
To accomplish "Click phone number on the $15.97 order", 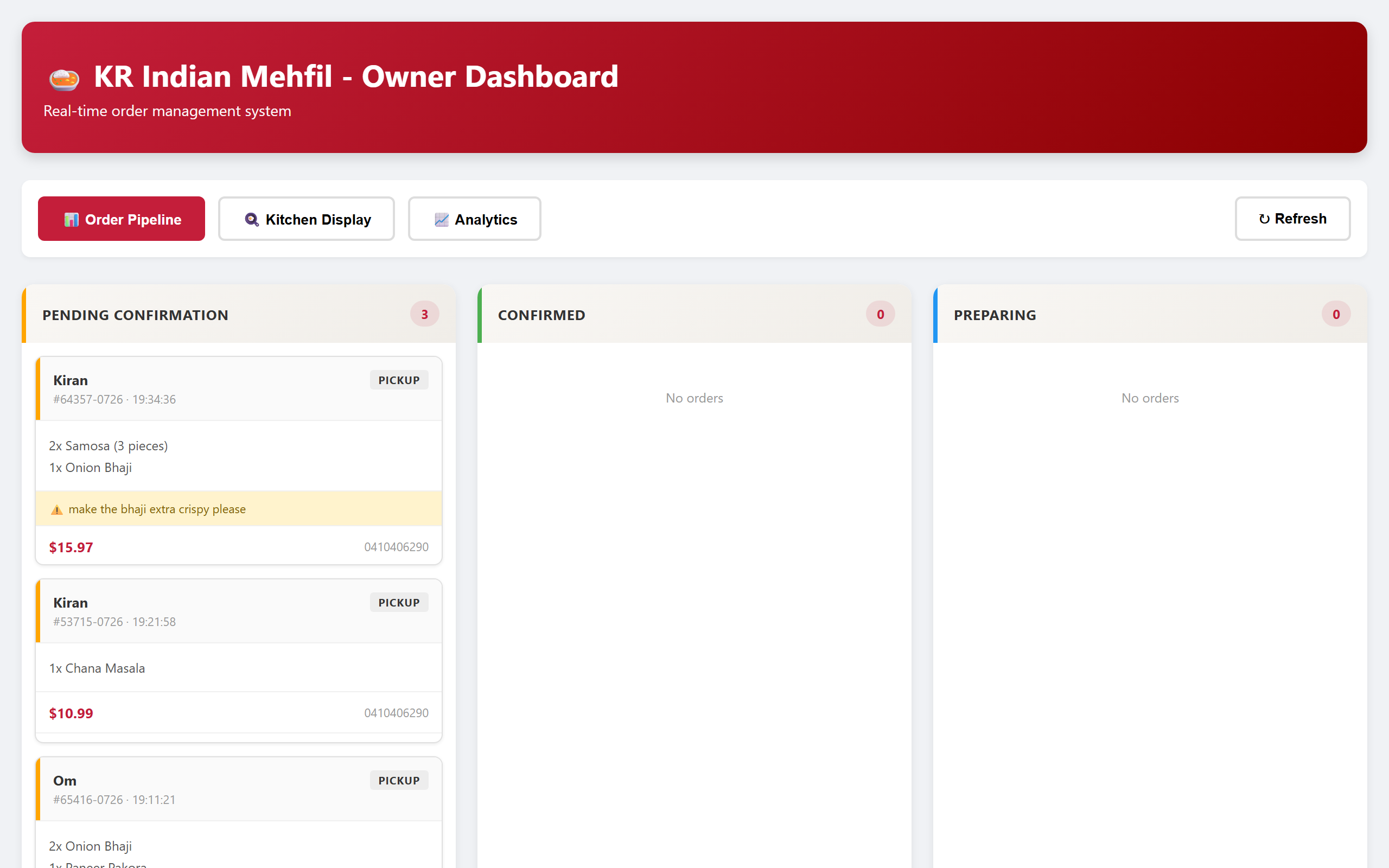I will pyautogui.click(x=396, y=547).
